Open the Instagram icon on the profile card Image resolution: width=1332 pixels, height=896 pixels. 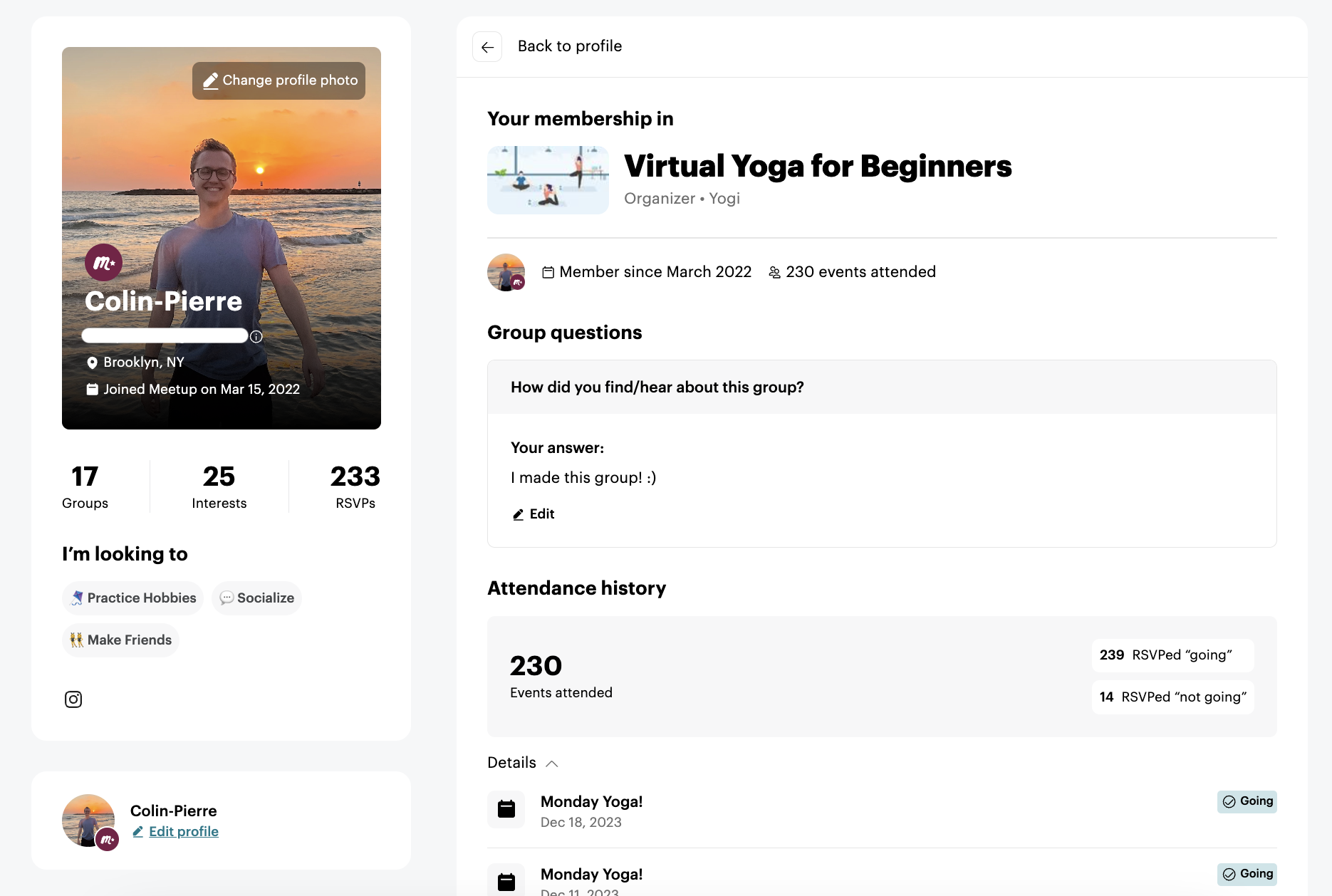coord(73,699)
